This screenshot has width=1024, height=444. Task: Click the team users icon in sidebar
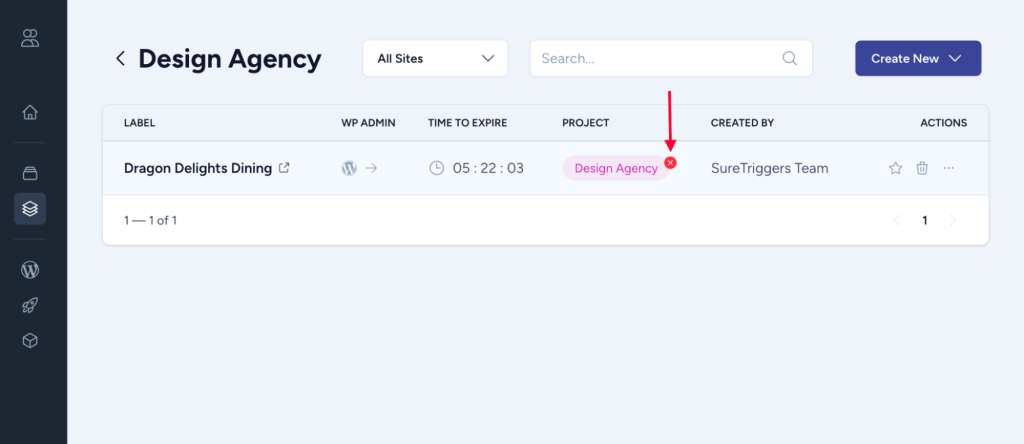(30, 39)
